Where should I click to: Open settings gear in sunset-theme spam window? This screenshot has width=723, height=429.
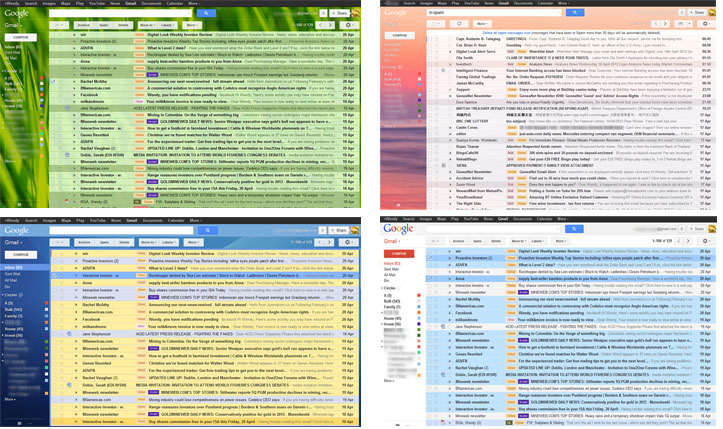[705, 24]
